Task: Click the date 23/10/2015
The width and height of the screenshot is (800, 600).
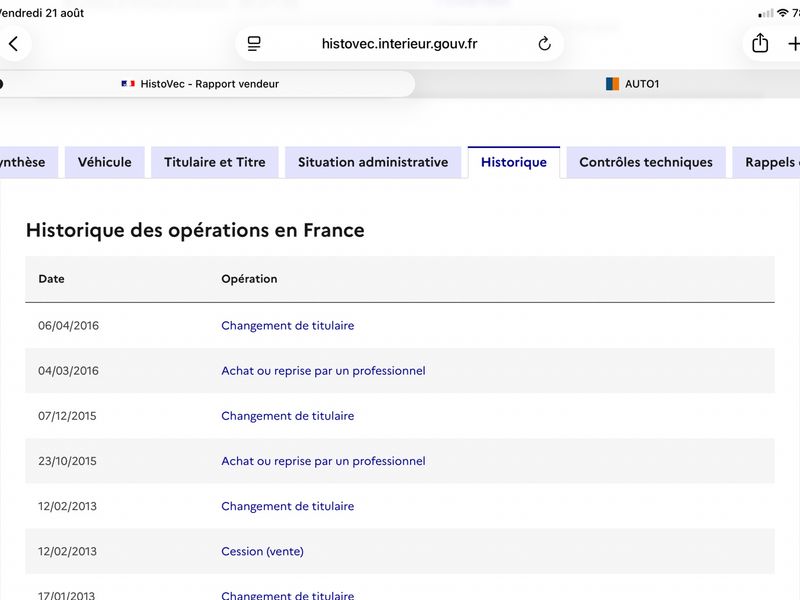Action: pos(67,461)
